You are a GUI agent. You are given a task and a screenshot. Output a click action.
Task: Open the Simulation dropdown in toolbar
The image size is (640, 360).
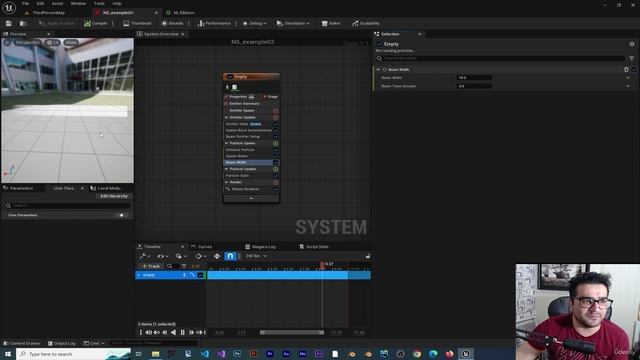click(x=293, y=23)
